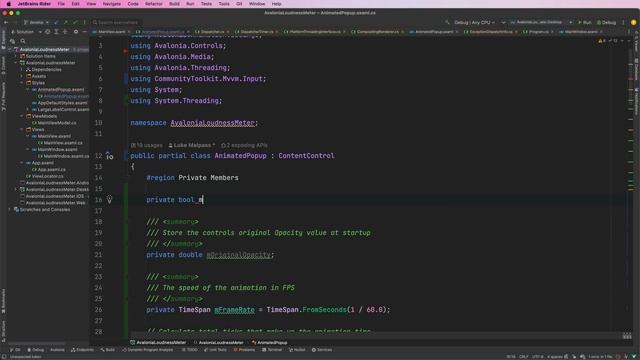Click the locate file target icon
This screenshot has width=640, height=360.
coord(47,31)
